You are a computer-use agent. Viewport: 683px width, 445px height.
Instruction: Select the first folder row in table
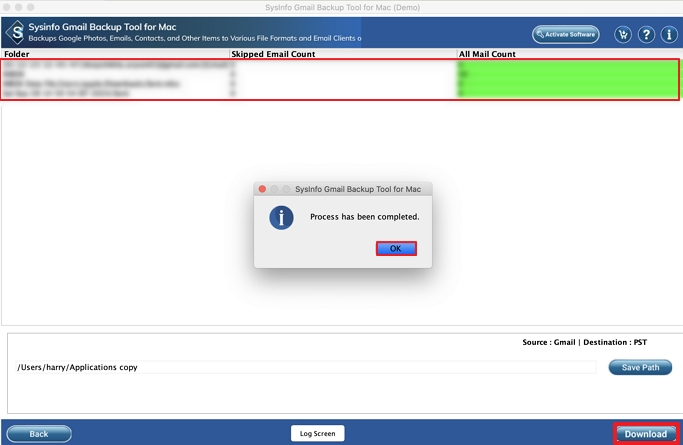click(340, 64)
